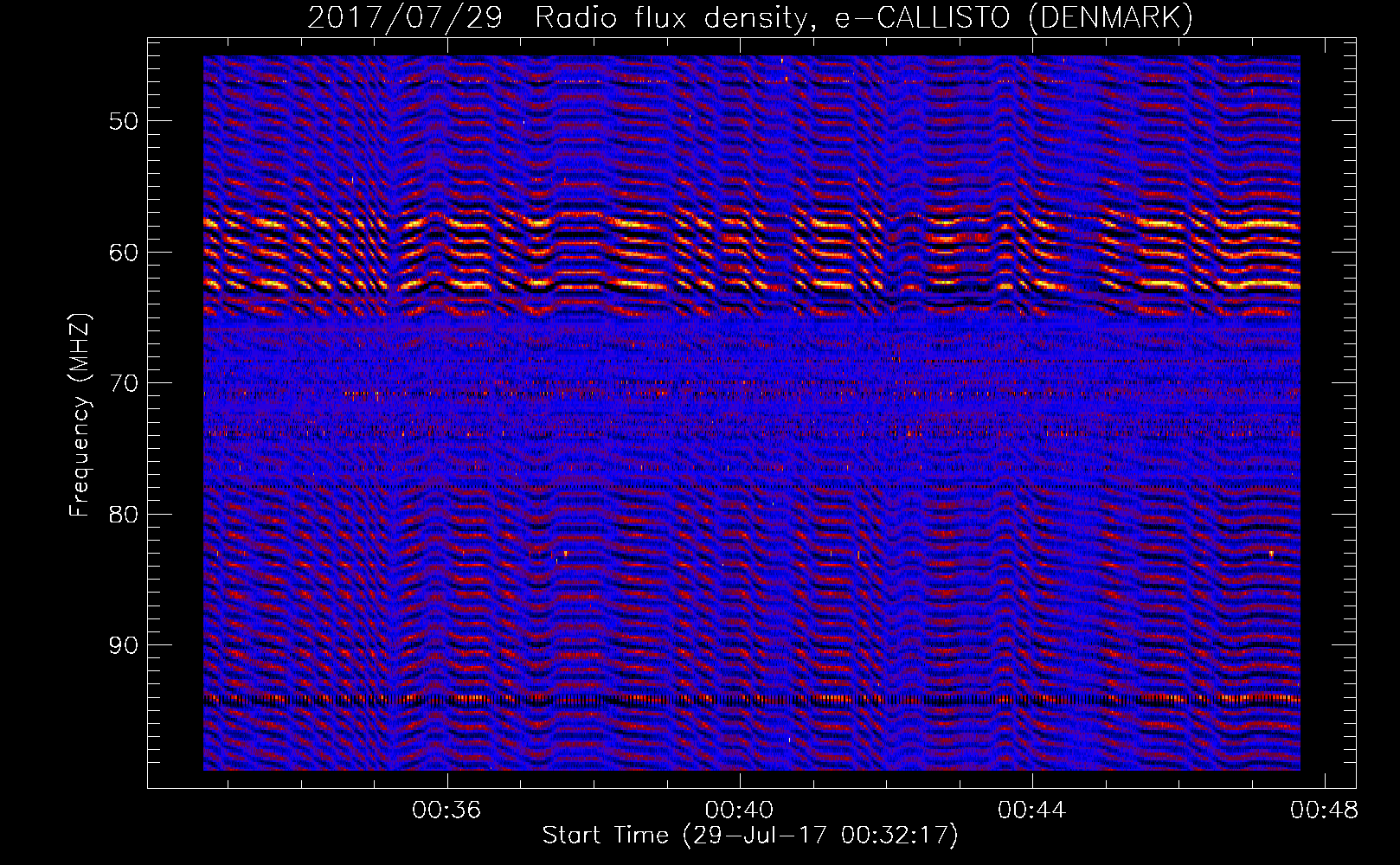Click the plot title mentioning e-CALLISTO (DENMARK)
This screenshot has height=865, width=1400.
pos(750,17)
